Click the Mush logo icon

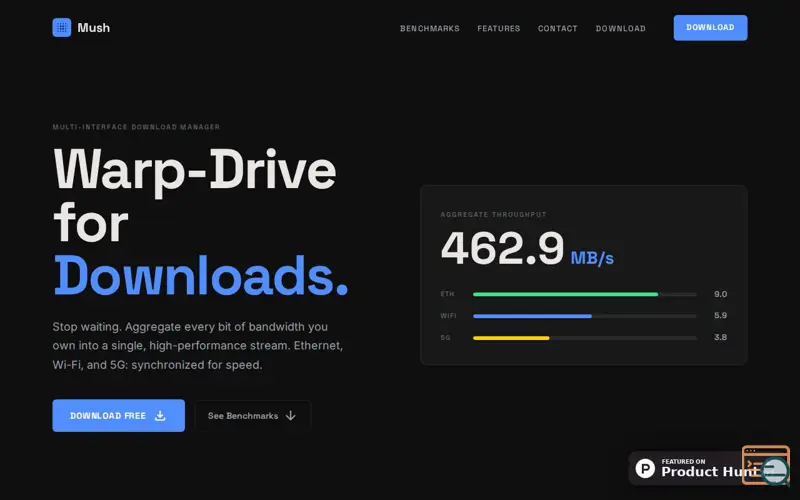point(62,28)
